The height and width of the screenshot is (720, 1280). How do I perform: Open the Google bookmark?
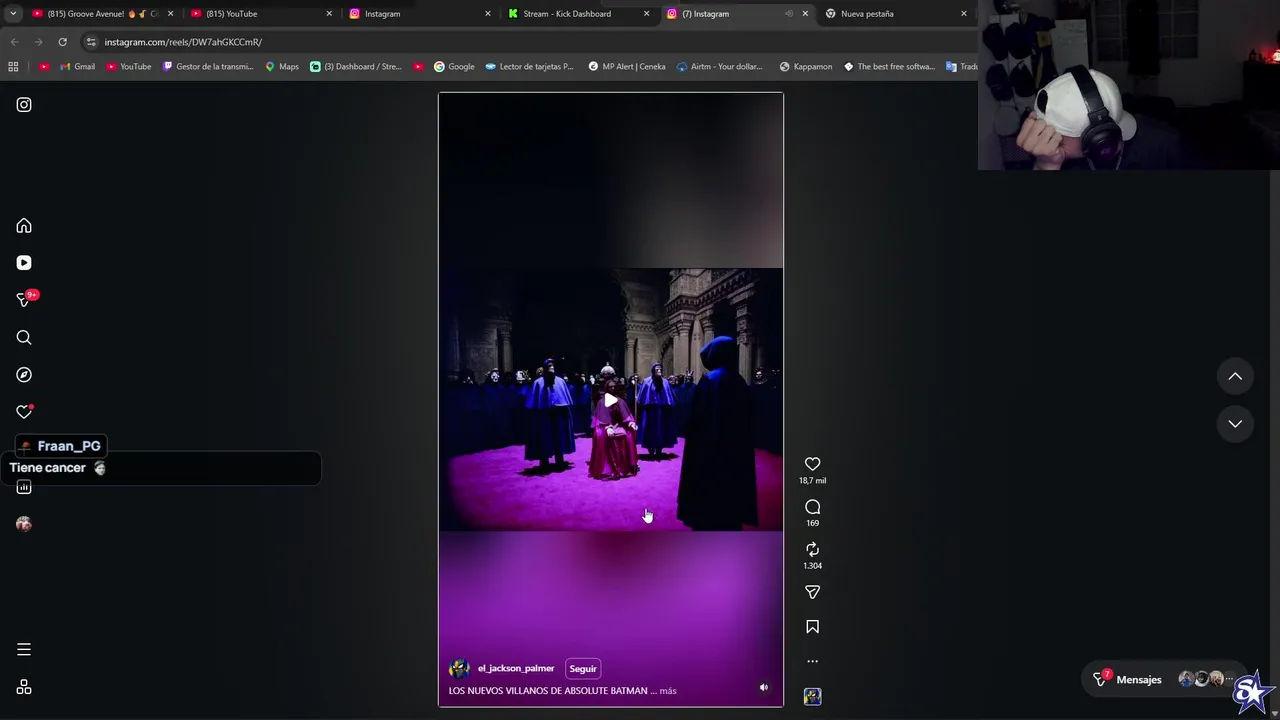[x=454, y=67]
